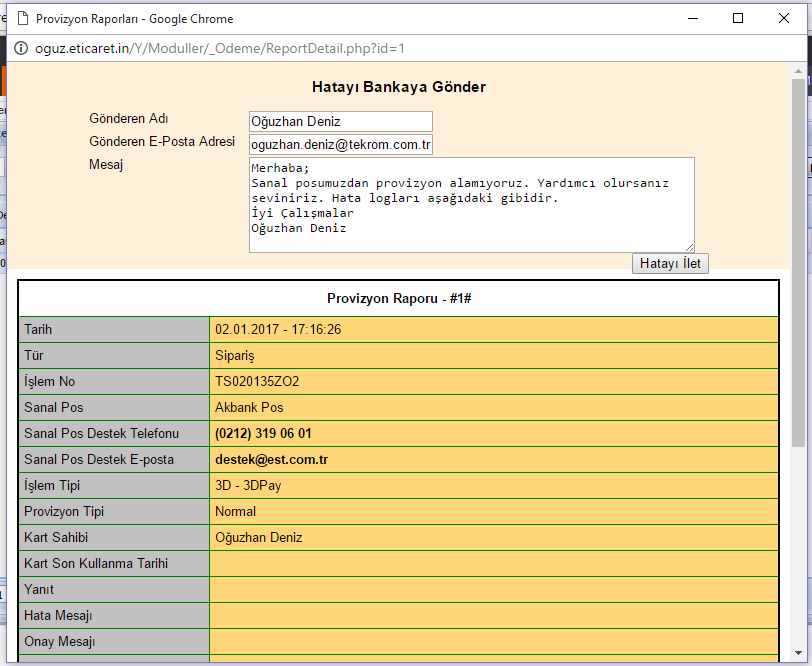Viewport: 812px width, 666px height.
Task: Click the support phone (0212) 319 06 01
Action: 263,433
